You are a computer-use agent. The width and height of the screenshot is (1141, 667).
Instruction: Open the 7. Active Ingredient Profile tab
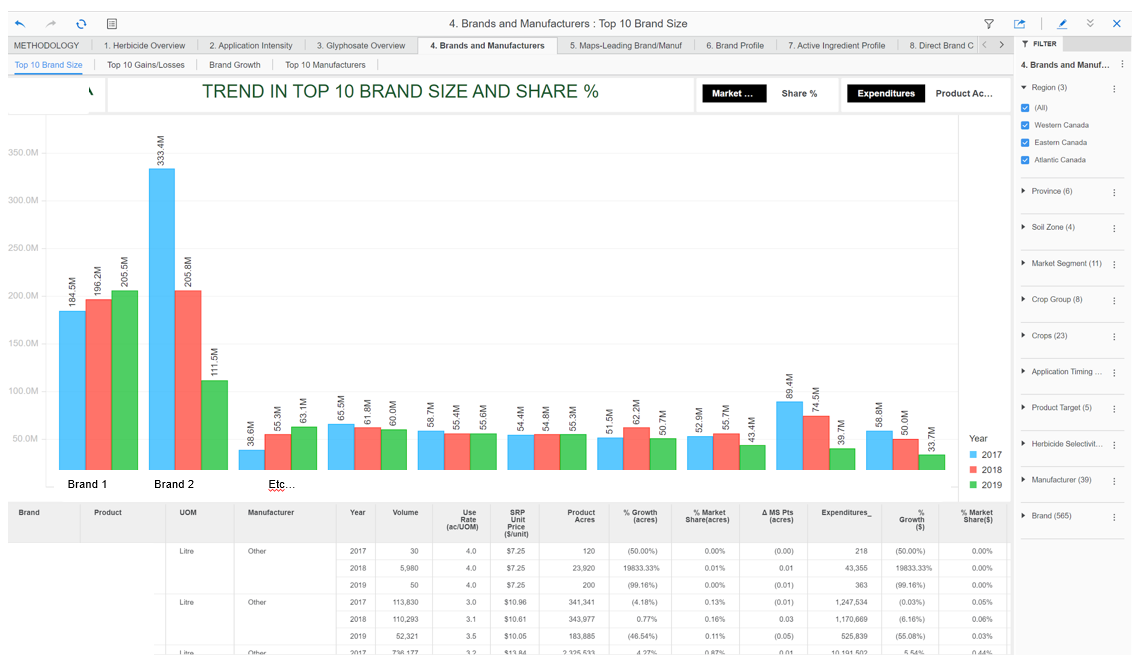pos(837,45)
